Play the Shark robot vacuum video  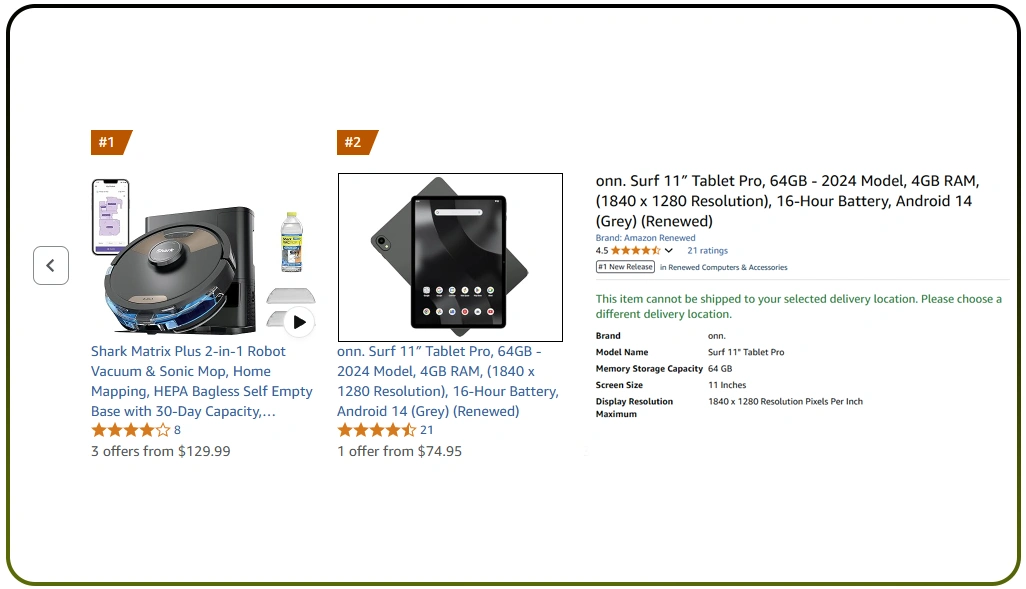[x=299, y=322]
